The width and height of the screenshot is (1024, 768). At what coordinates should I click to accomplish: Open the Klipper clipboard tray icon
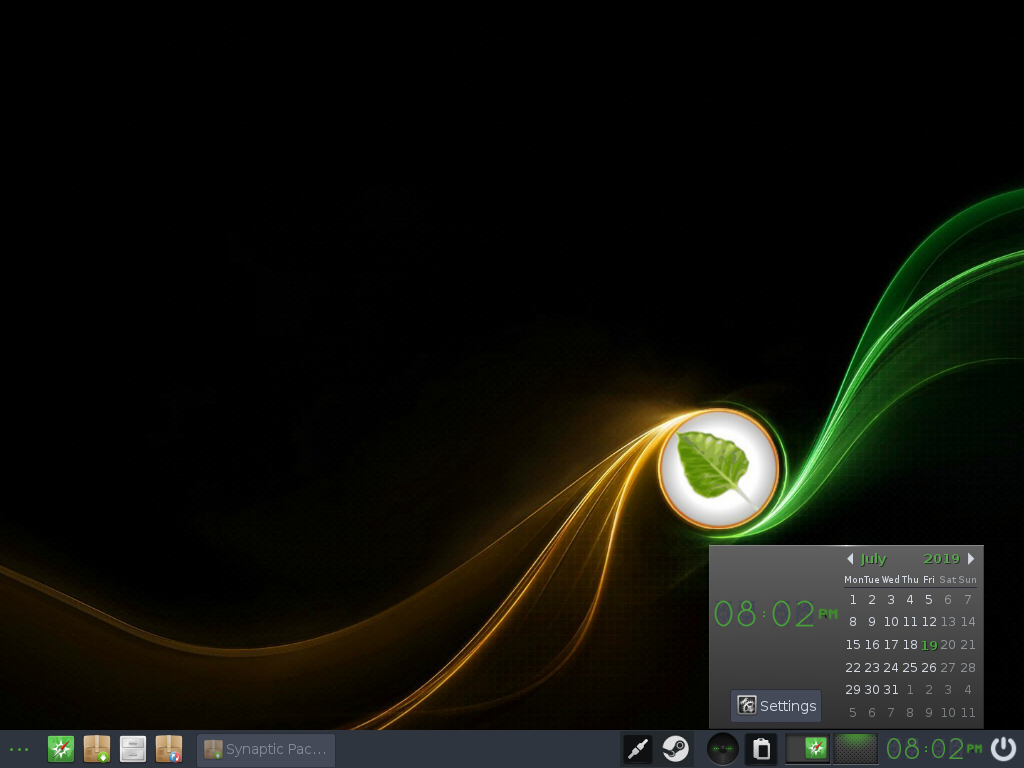761,748
